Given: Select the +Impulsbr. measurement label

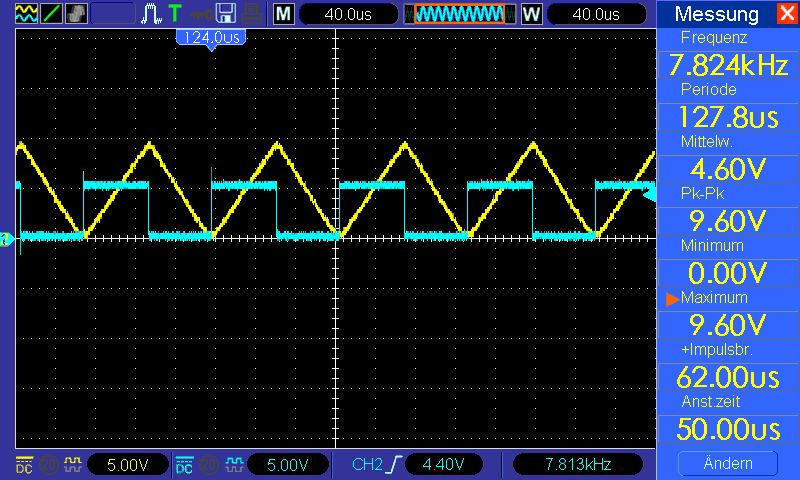Looking at the screenshot, I should [x=717, y=349].
